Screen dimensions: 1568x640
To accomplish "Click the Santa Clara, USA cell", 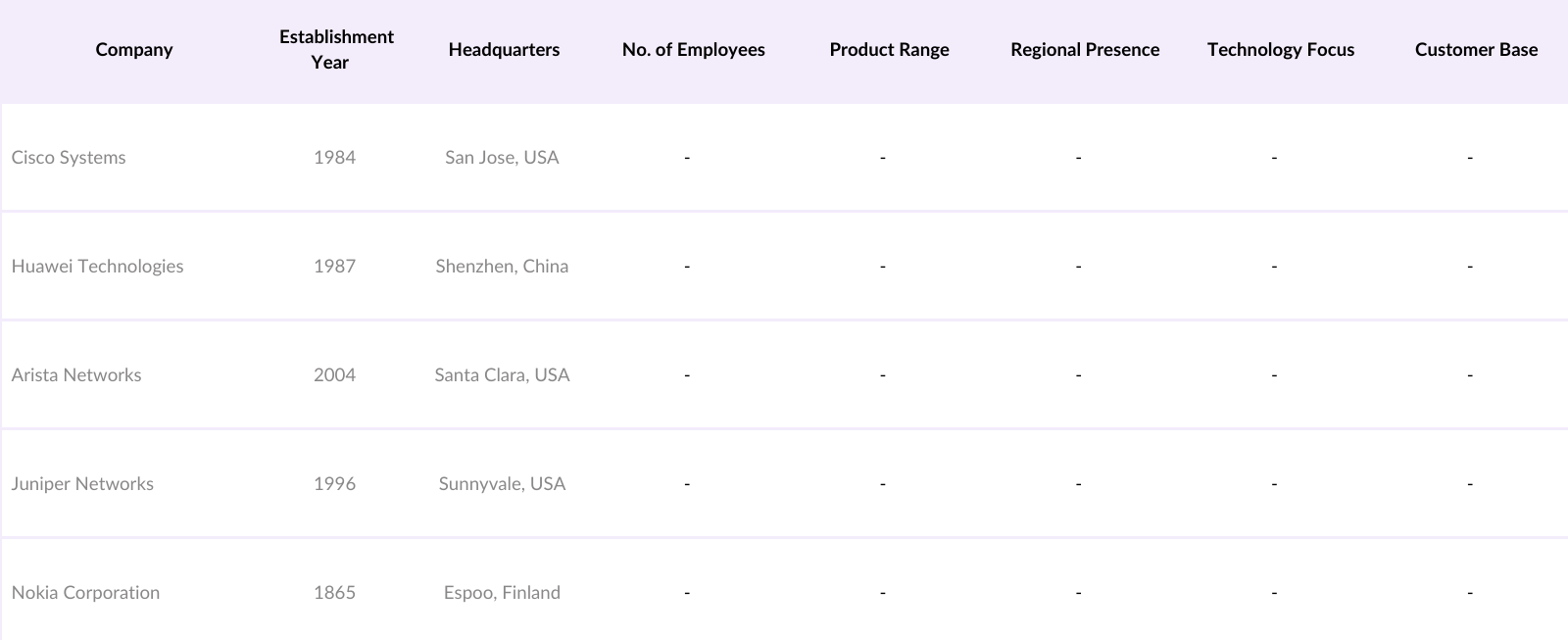I will pos(502,375).
